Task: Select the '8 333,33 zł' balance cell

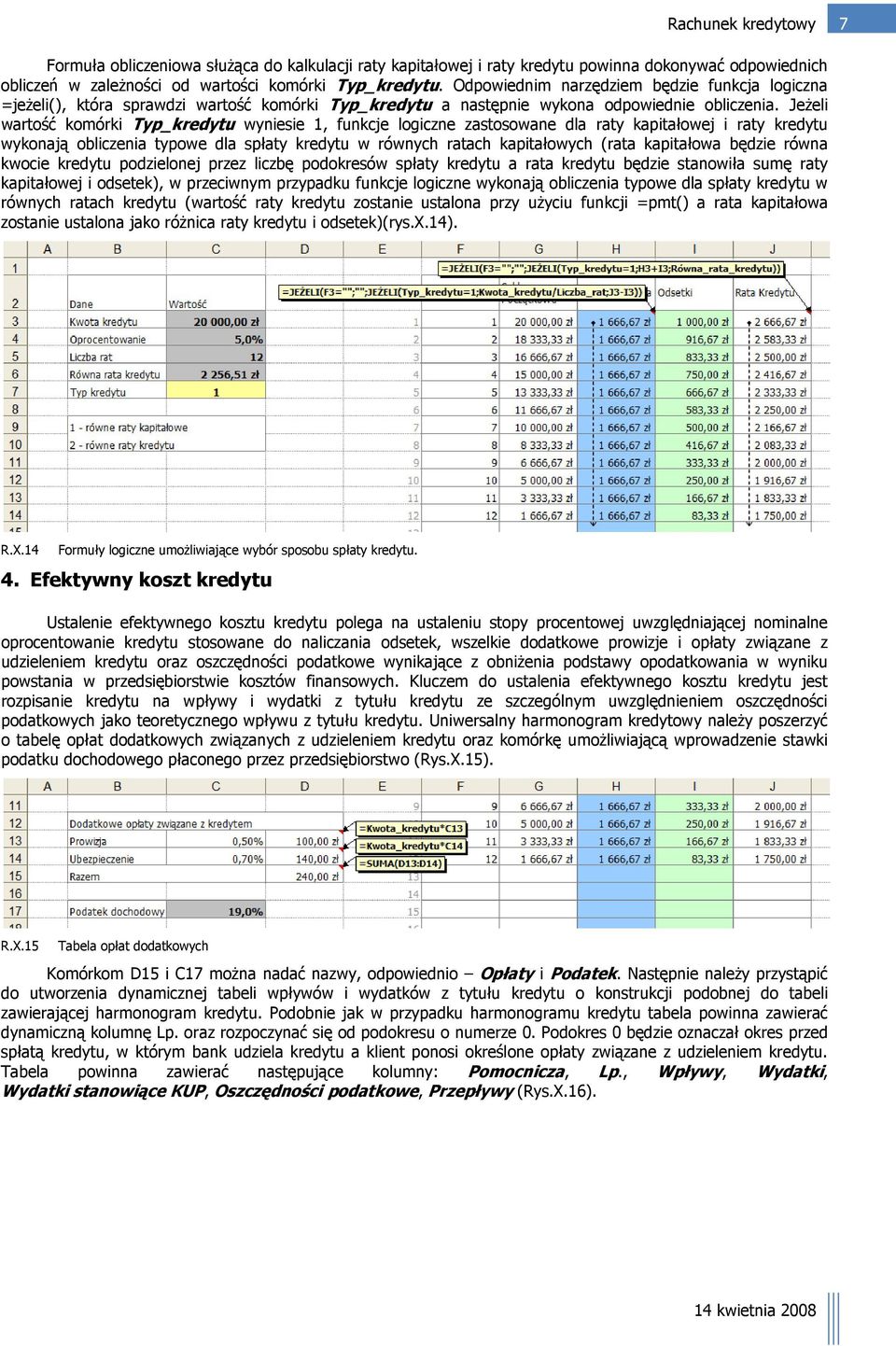Action: click(x=539, y=446)
